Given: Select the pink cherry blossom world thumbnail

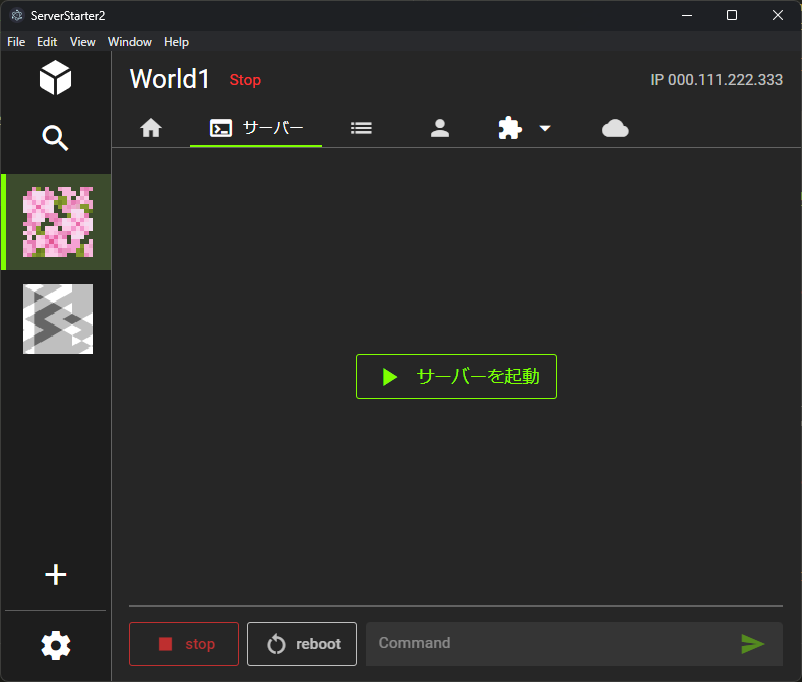Looking at the screenshot, I should [58, 222].
